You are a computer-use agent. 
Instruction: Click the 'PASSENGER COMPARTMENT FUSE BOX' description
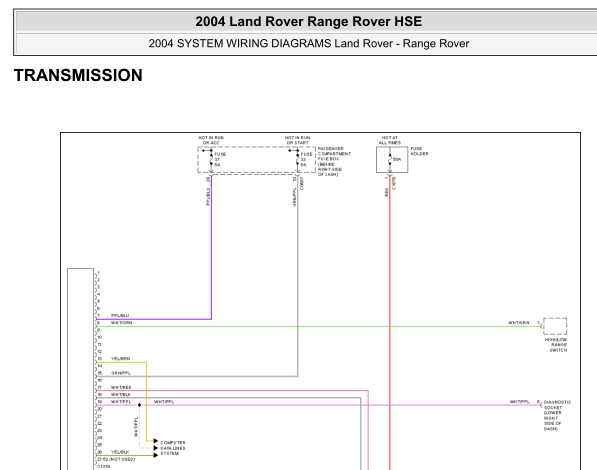(x=334, y=161)
